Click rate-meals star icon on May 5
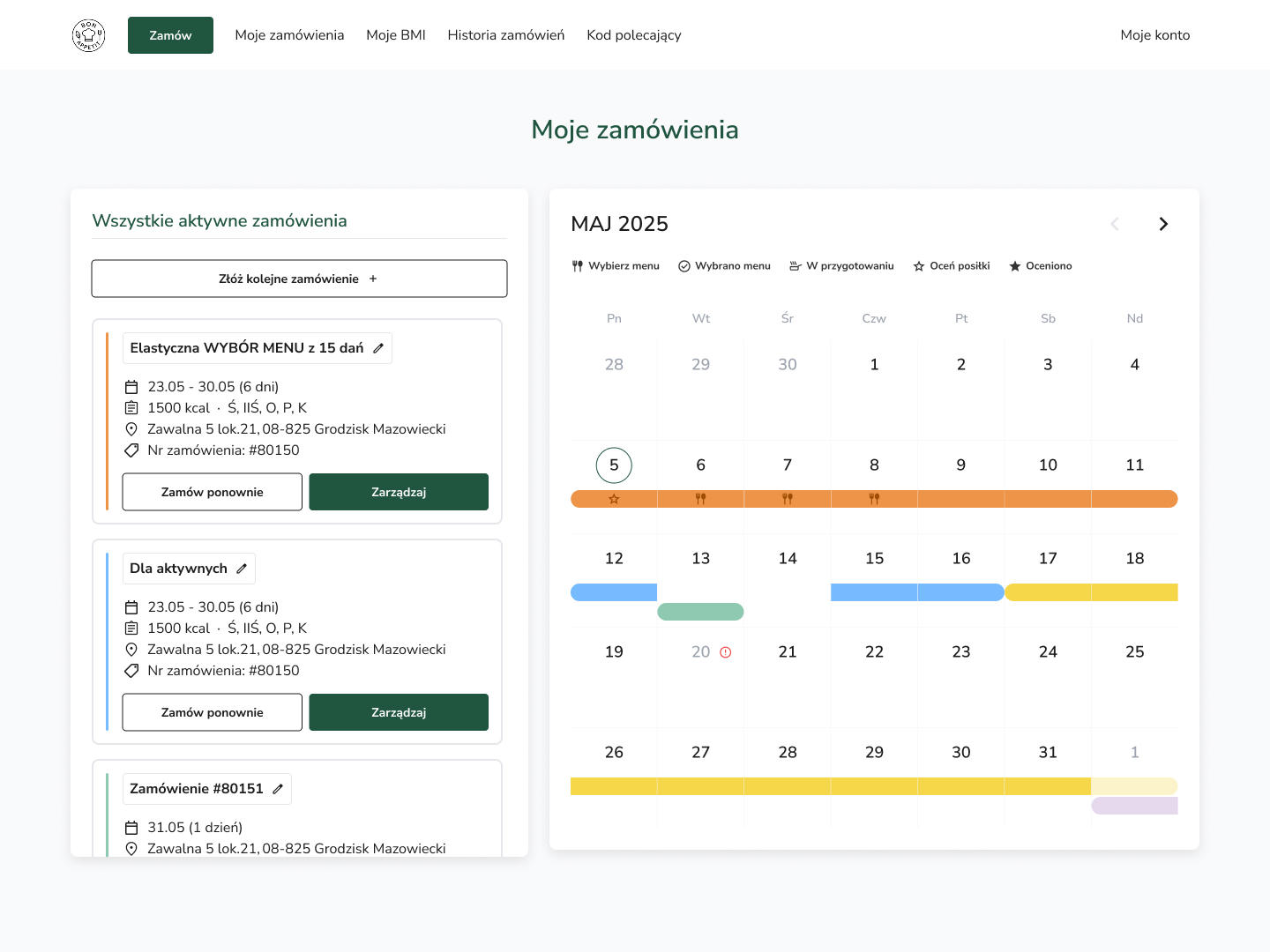The image size is (1270, 952). pos(614,499)
